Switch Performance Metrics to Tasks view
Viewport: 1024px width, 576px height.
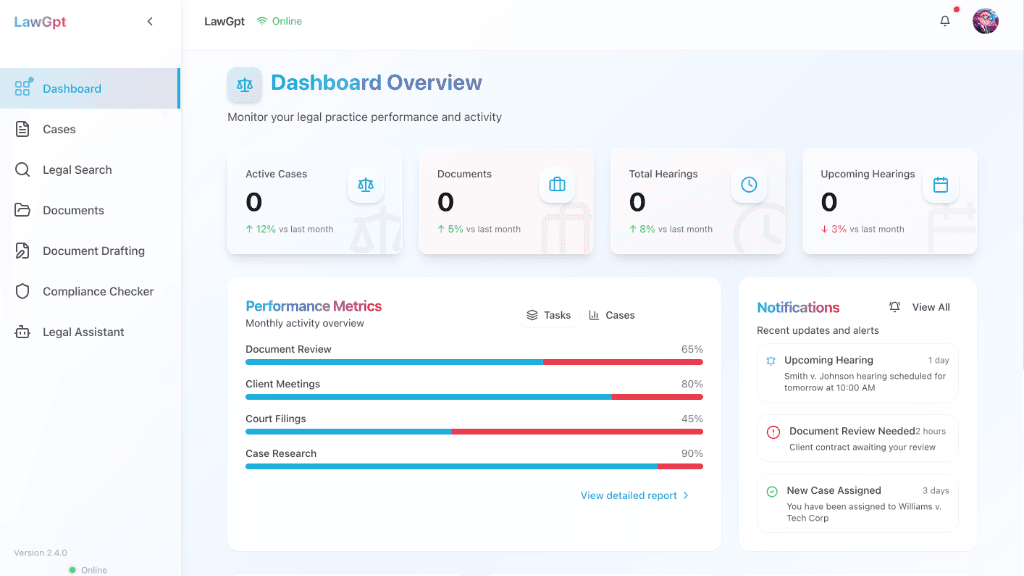549,315
